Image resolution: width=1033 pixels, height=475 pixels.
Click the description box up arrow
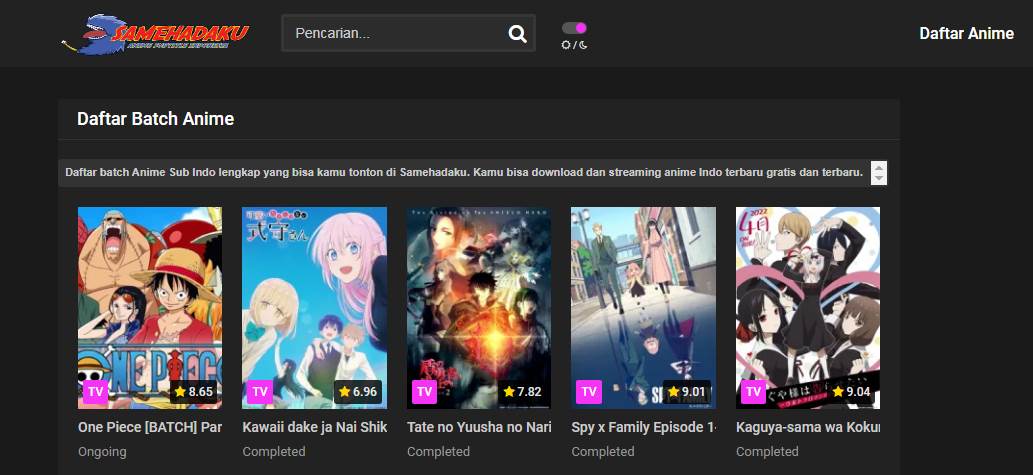(x=879, y=167)
